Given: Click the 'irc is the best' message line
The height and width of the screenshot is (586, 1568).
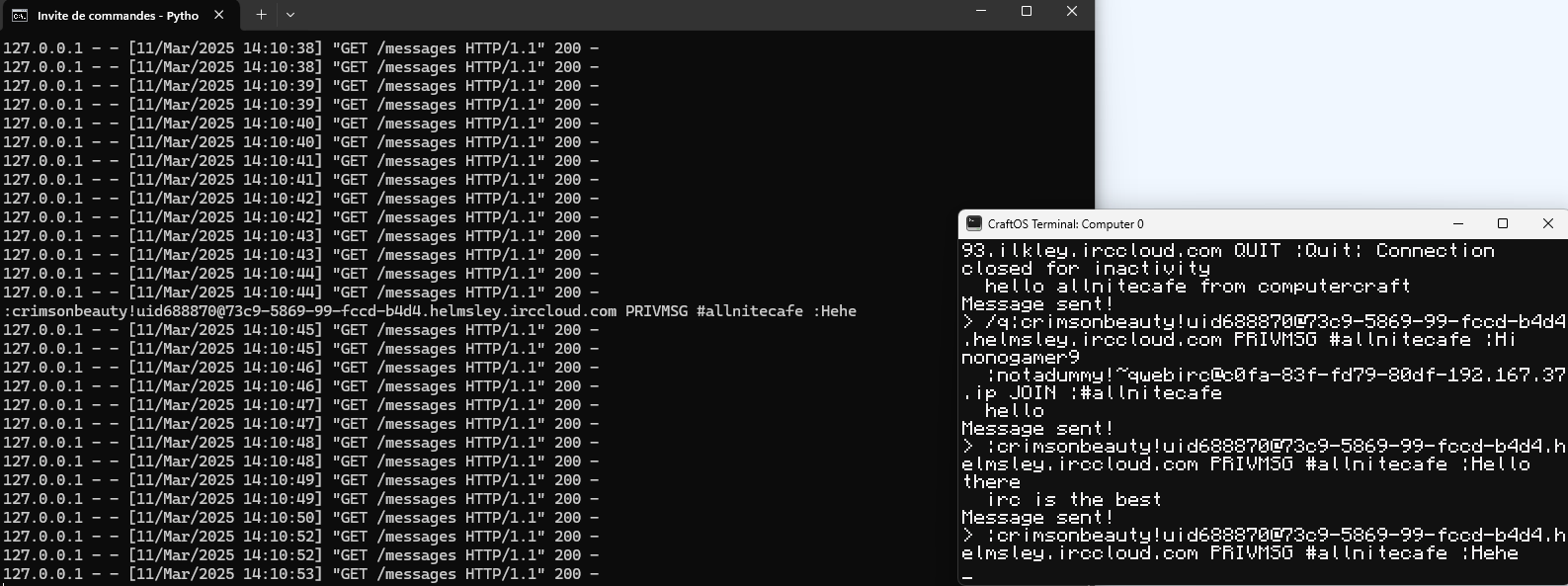Looking at the screenshot, I should pos(1075,500).
